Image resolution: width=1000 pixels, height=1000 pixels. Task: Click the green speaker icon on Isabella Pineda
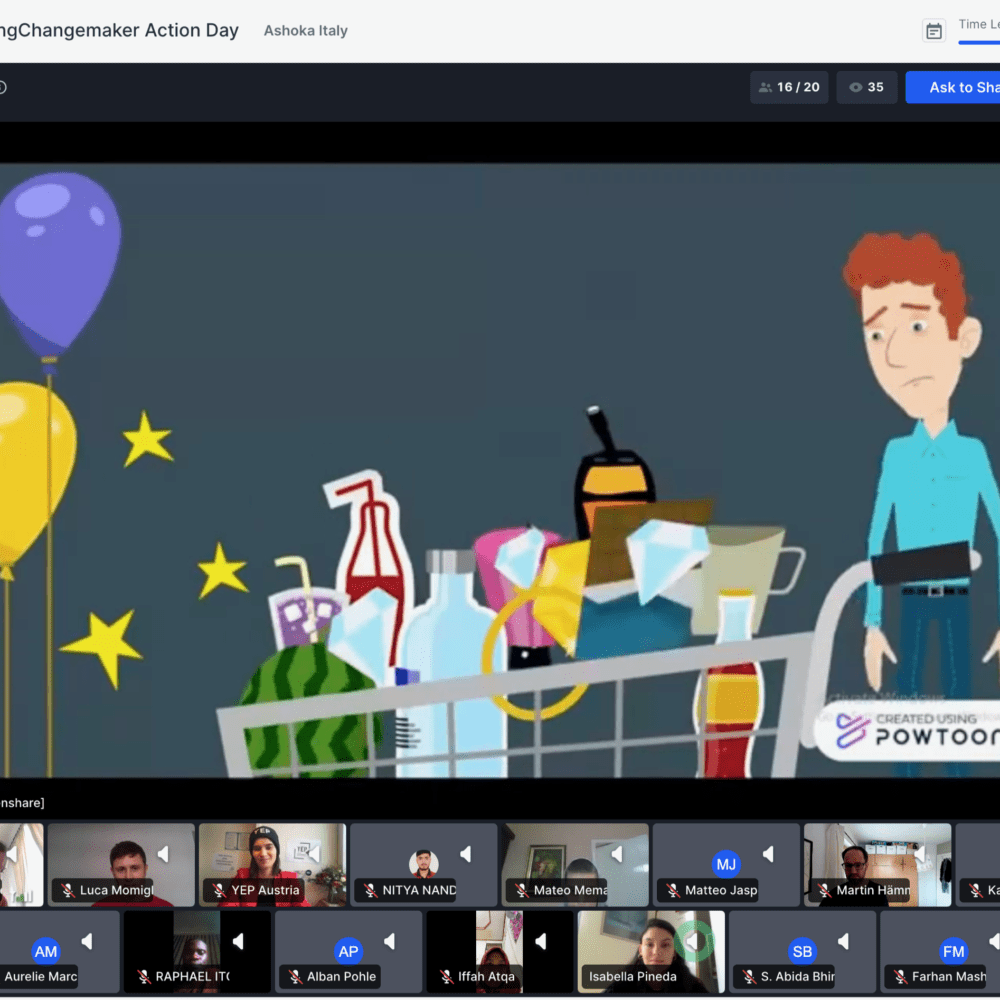click(x=693, y=941)
